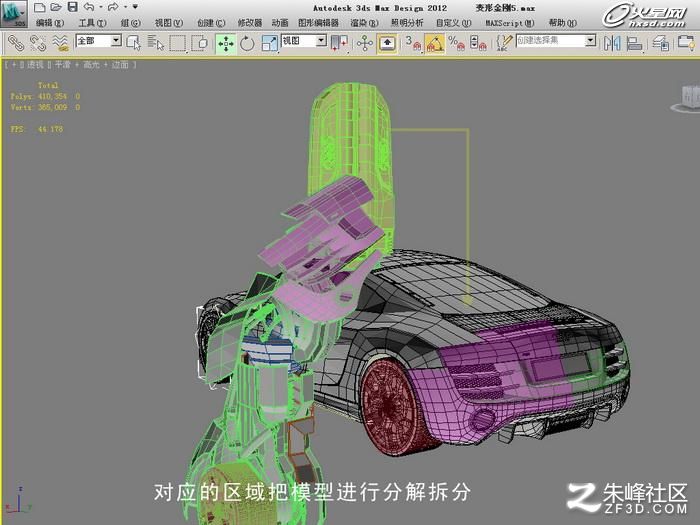The width and height of the screenshot is (700, 525).
Task: Open the 编辑(E) menu
Action: pyautogui.click(x=50, y=23)
